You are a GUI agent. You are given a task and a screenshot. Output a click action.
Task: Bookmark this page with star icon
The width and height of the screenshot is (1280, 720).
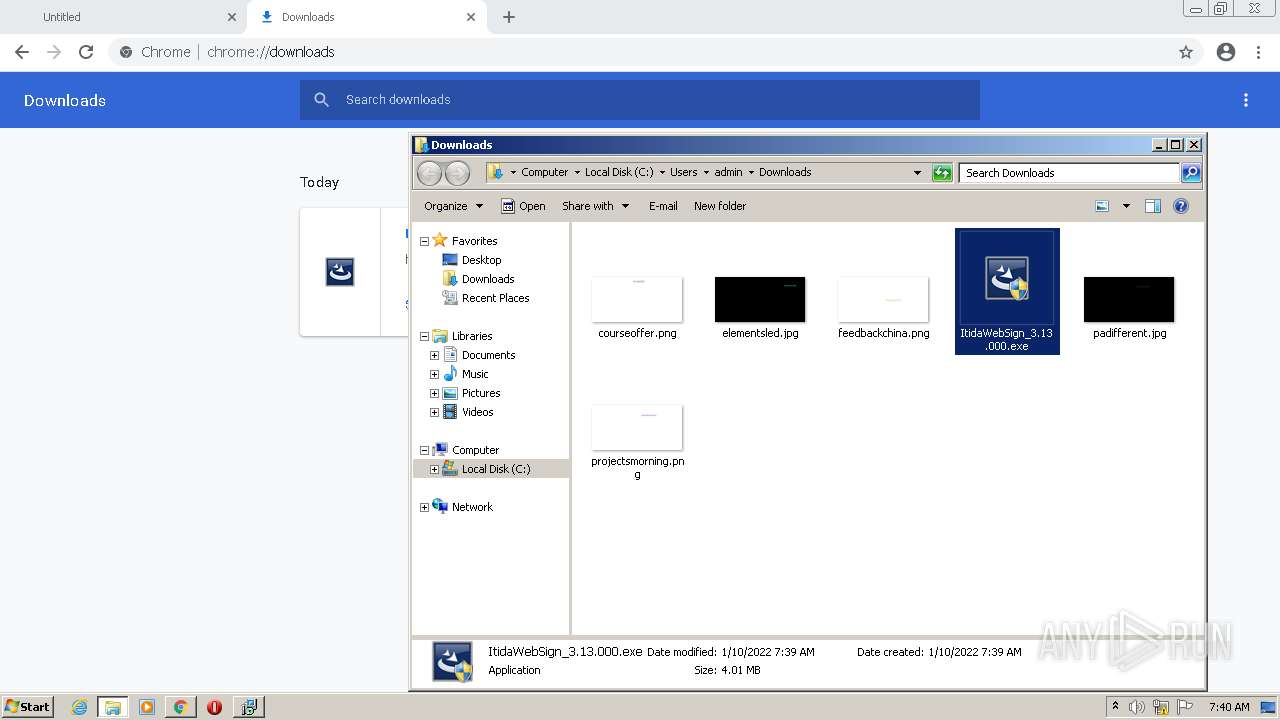coord(1186,52)
